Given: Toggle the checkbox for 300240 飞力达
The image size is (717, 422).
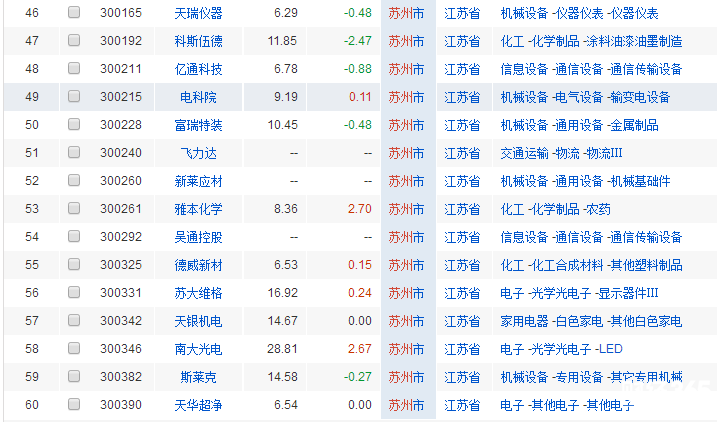Looking at the screenshot, I should point(74,152).
